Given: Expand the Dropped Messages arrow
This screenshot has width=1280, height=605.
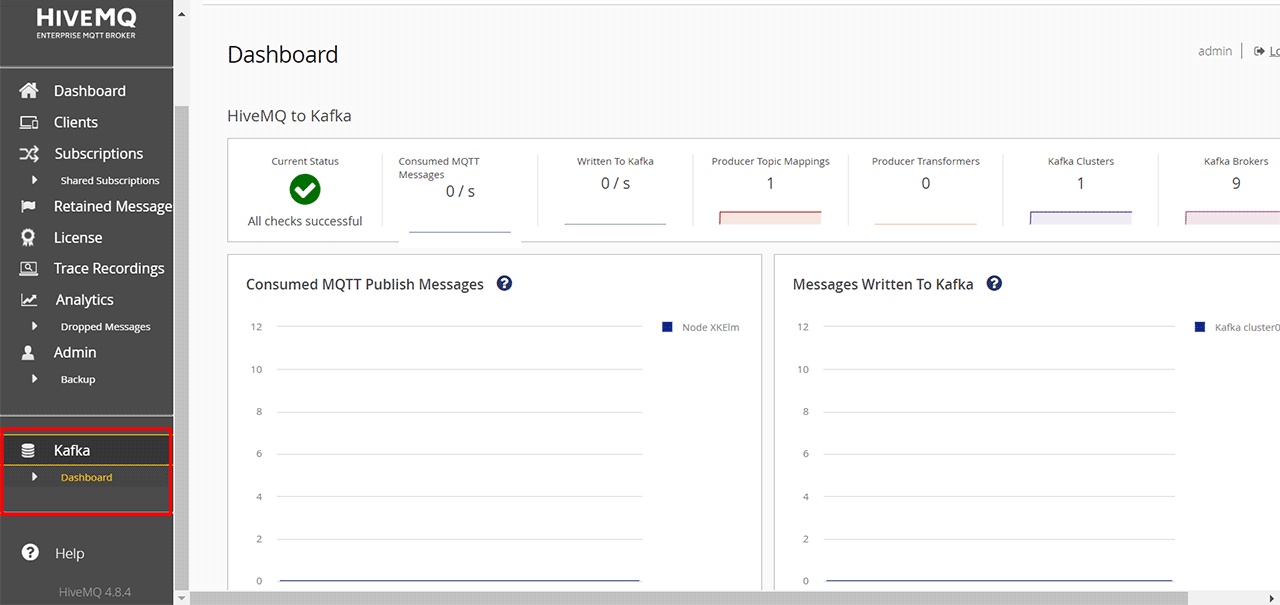Looking at the screenshot, I should [x=35, y=326].
